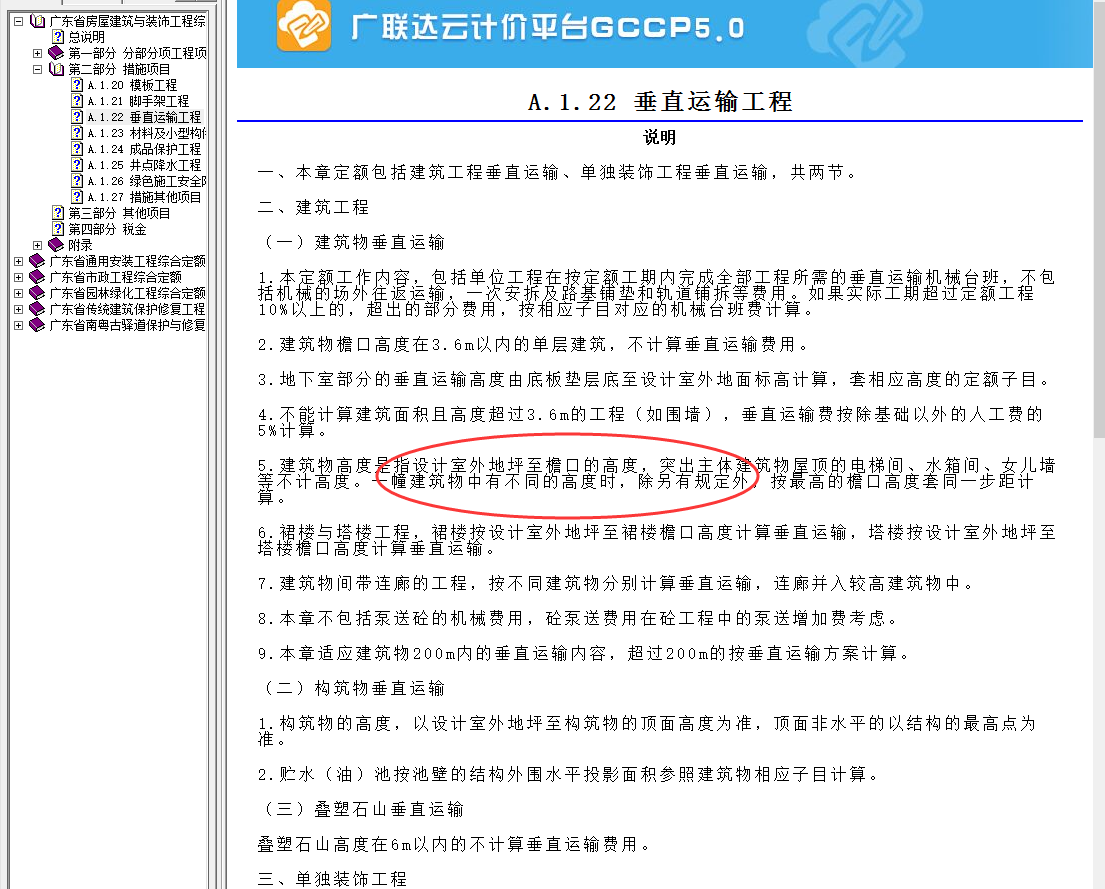
Task: Expand the 广东省南粤古驿道保护与修复 node
Action: 19,325
